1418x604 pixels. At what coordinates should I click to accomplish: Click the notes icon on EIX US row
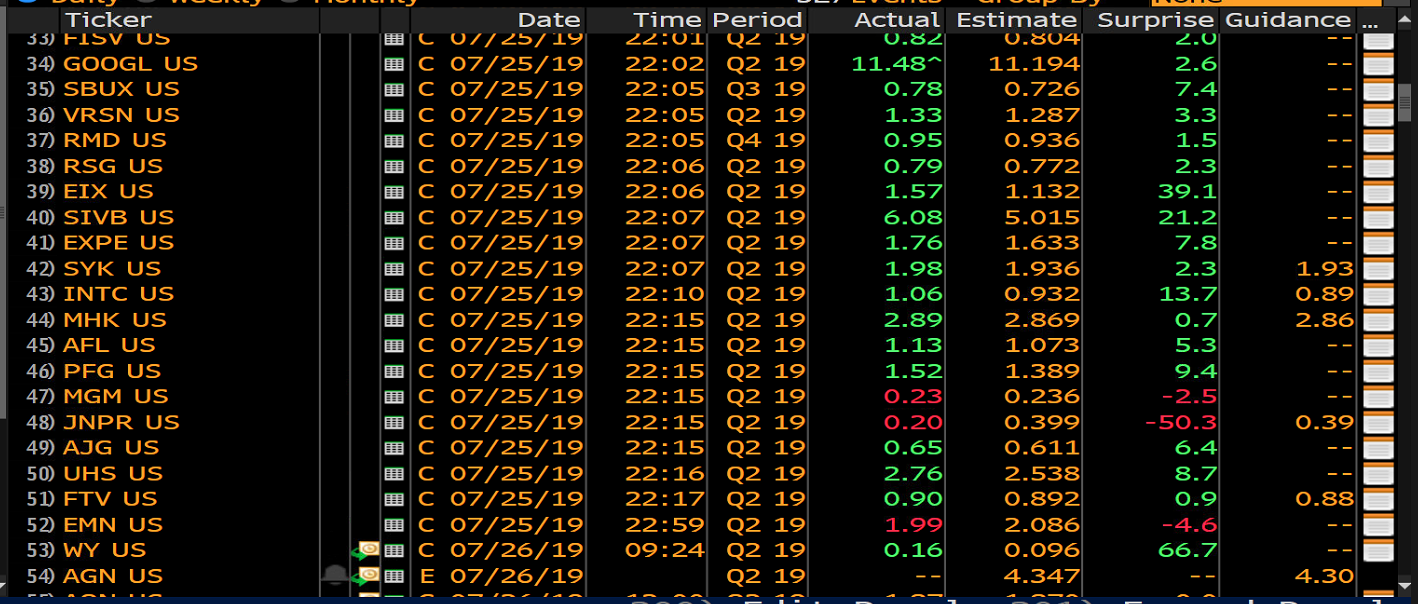(1378, 192)
